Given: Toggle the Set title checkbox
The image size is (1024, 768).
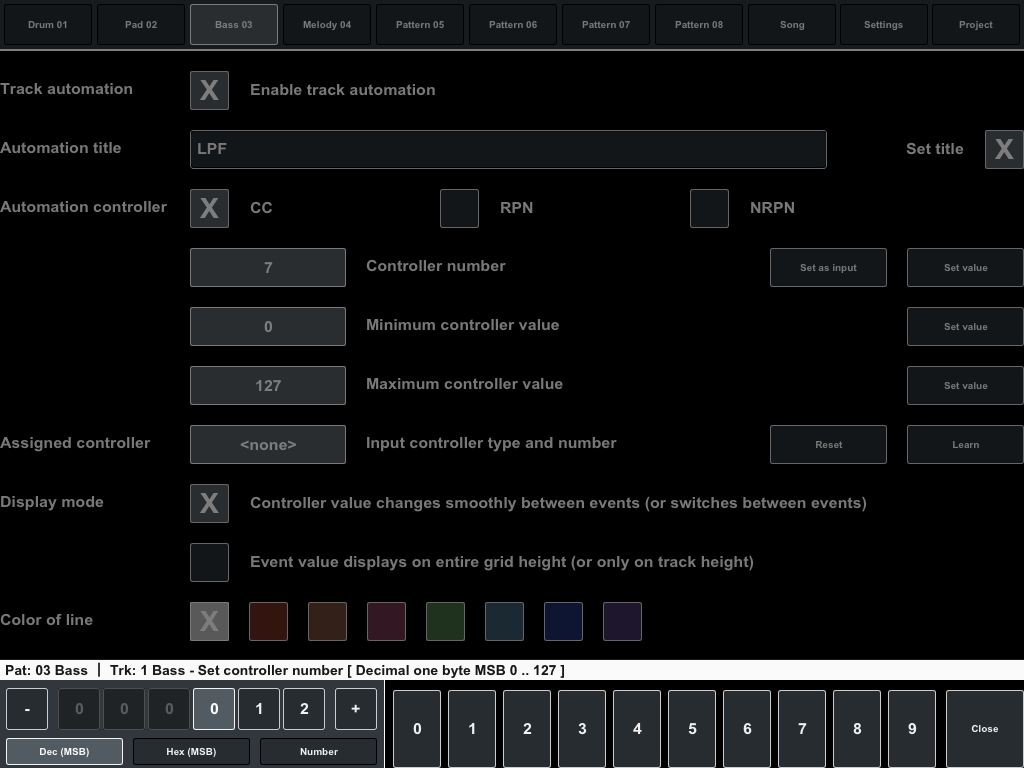Looking at the screenshot, I should click(x=1004, y=149).
